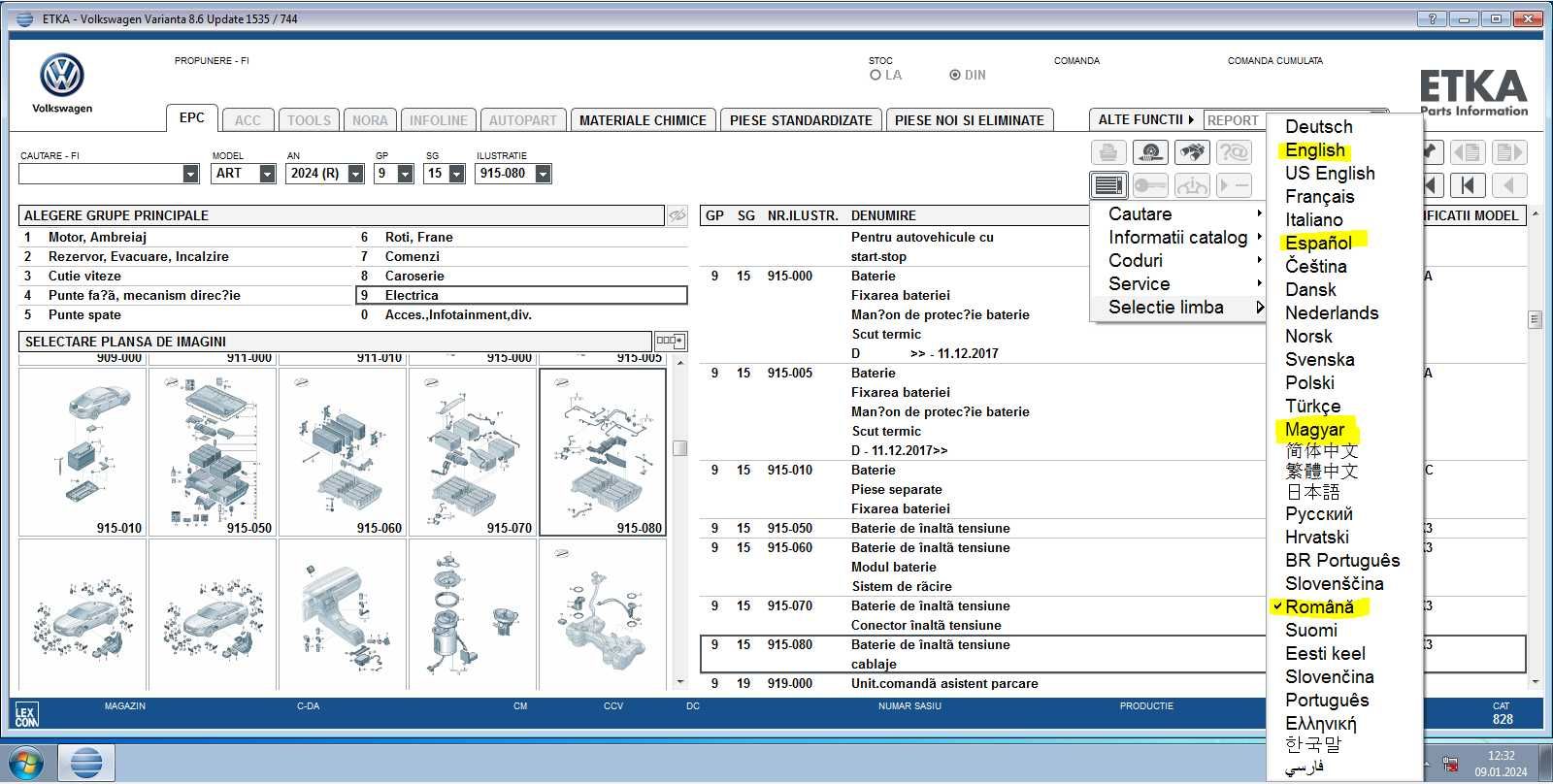Viewport: 1553px width, 784px height.
Task: Click the layout icon beside Selectare Plansa De Imagini
Action: pyautogui.click(x=670, y=341)
